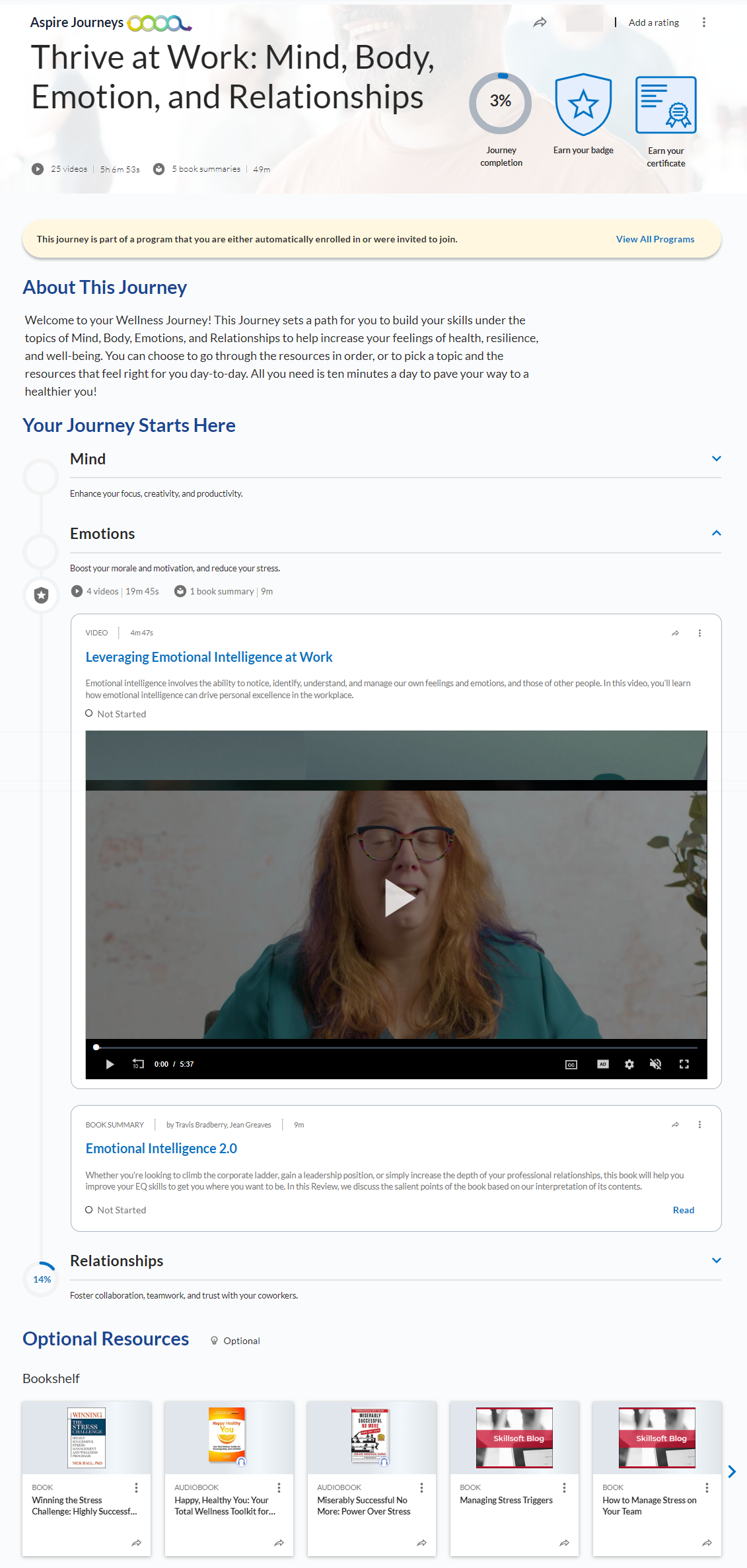Expand the Relationships section
This screenshot has width=747, height=1568.
tap(716, 1261)
